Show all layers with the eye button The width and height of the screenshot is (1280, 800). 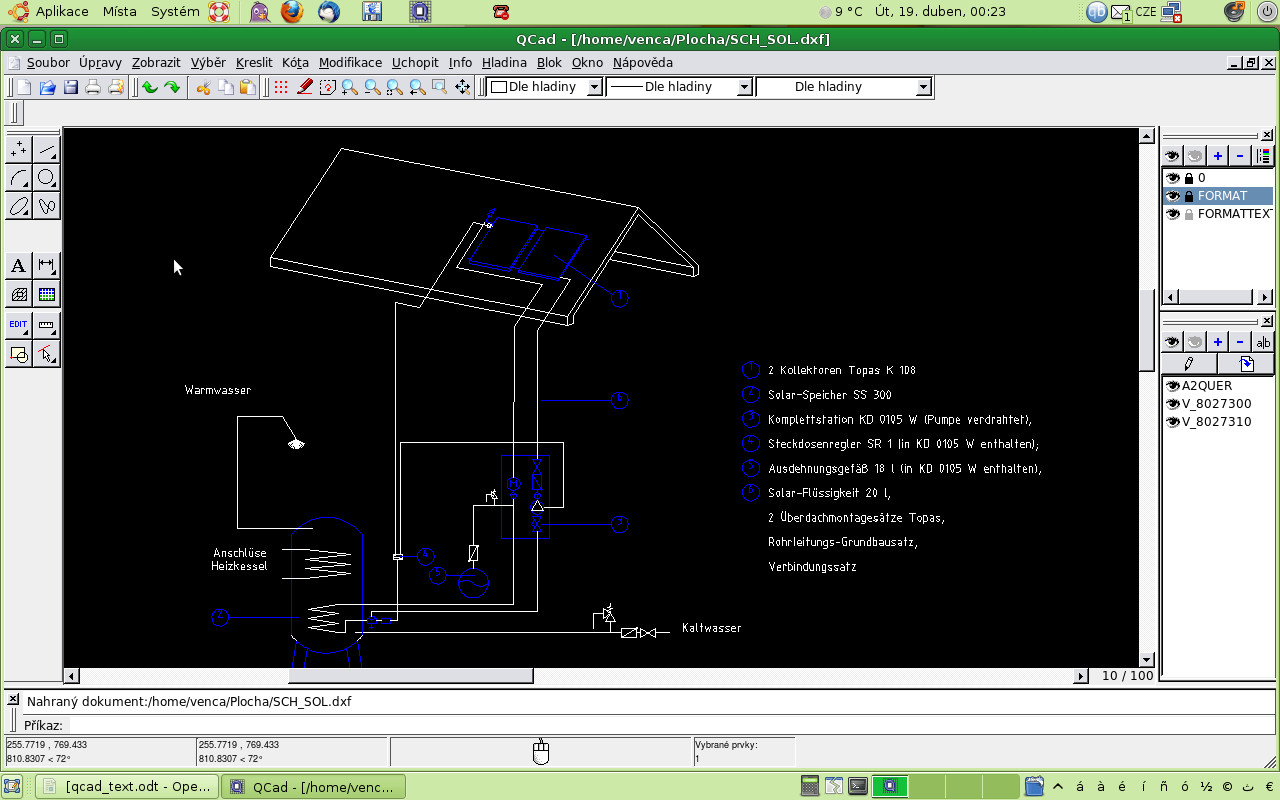(x=1172, y=156)
